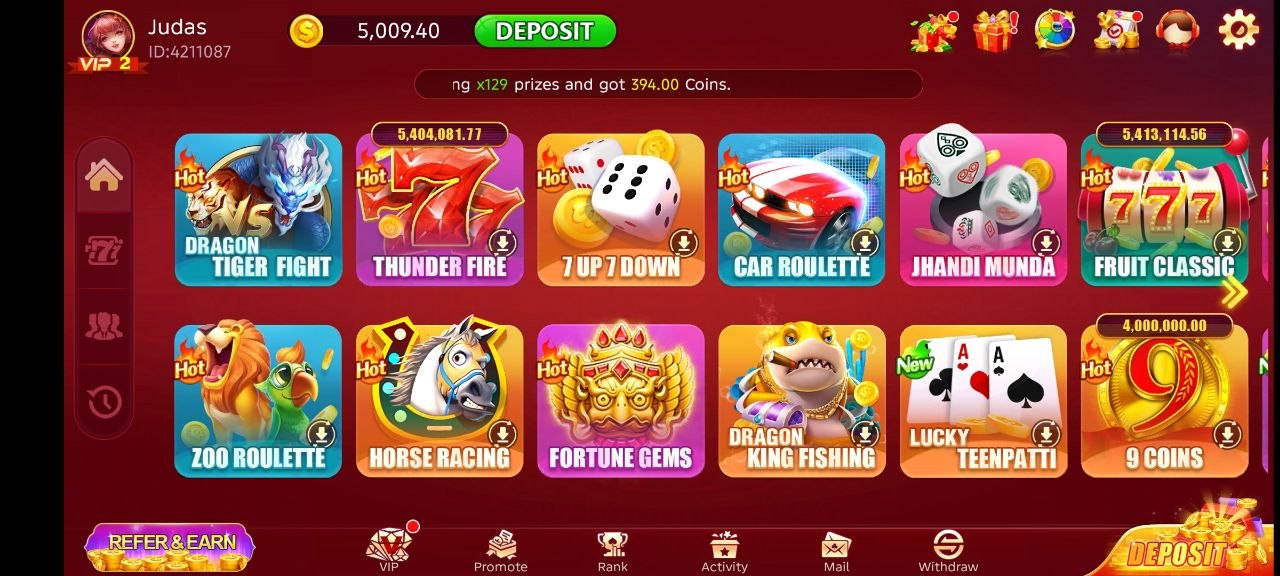
Task: Click the green DEPOSIT button
Action: tap(545, 31)
